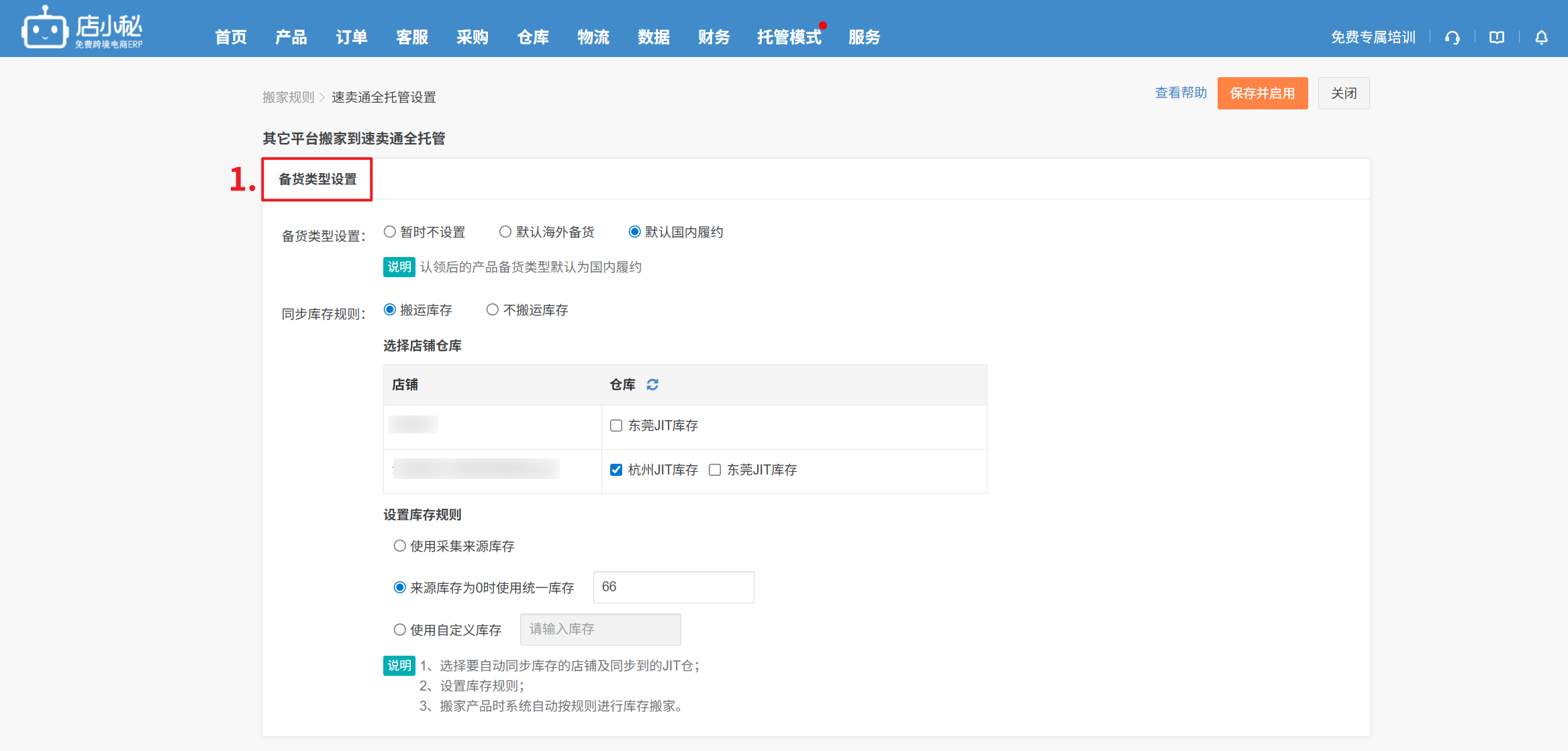Viewport: 1568px width, 751px height.
Task: Select 使用采集来源库存 rule
Action: click(400, 546)
